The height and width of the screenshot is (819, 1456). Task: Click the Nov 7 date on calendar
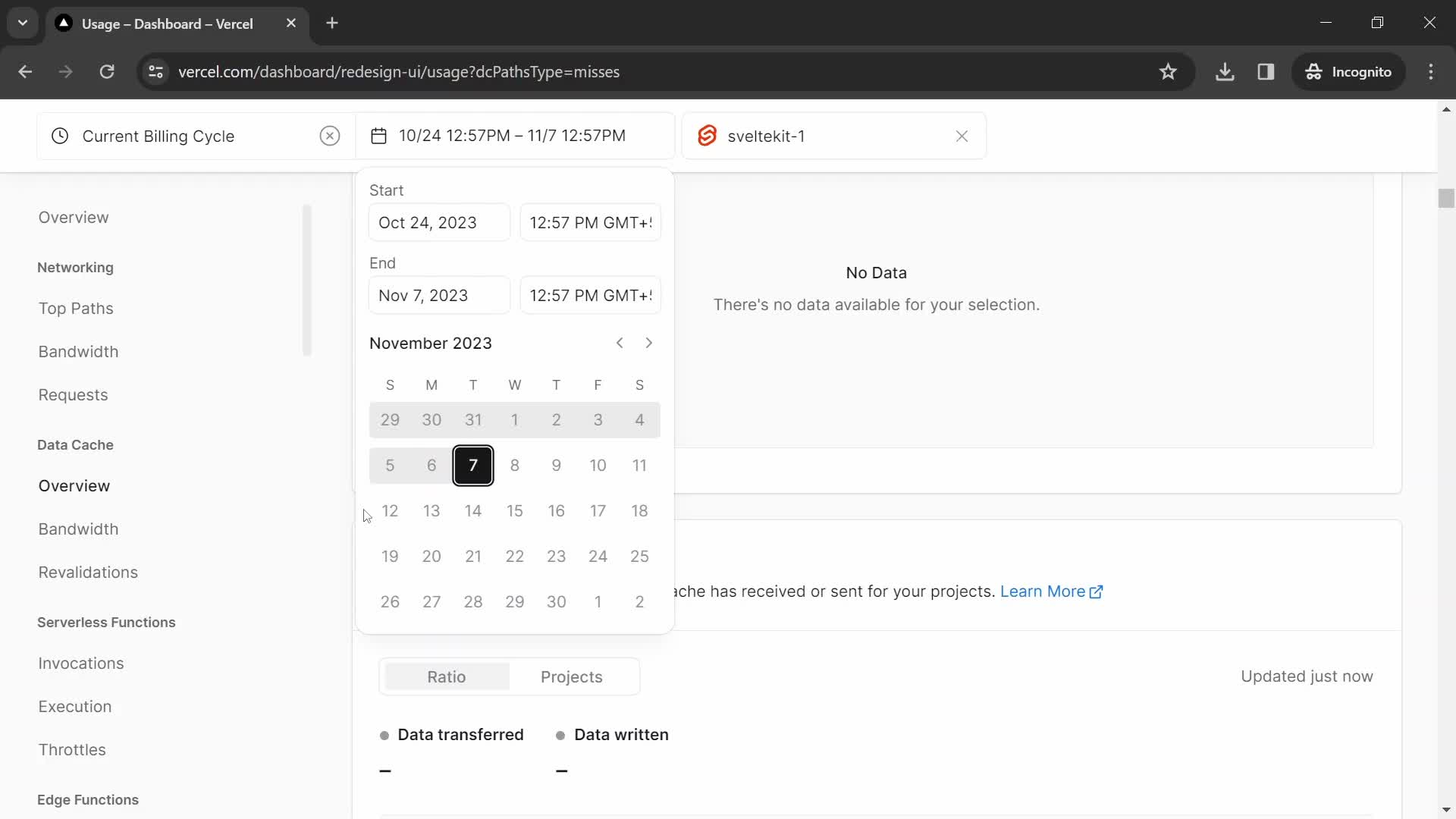(472, 465)
